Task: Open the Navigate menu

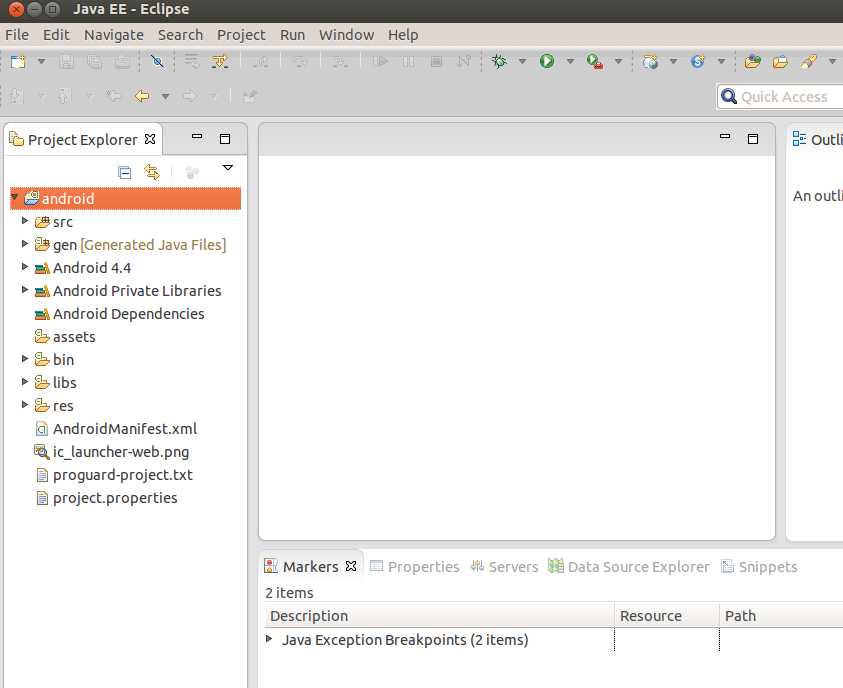Action: click(x=113, y=35)
